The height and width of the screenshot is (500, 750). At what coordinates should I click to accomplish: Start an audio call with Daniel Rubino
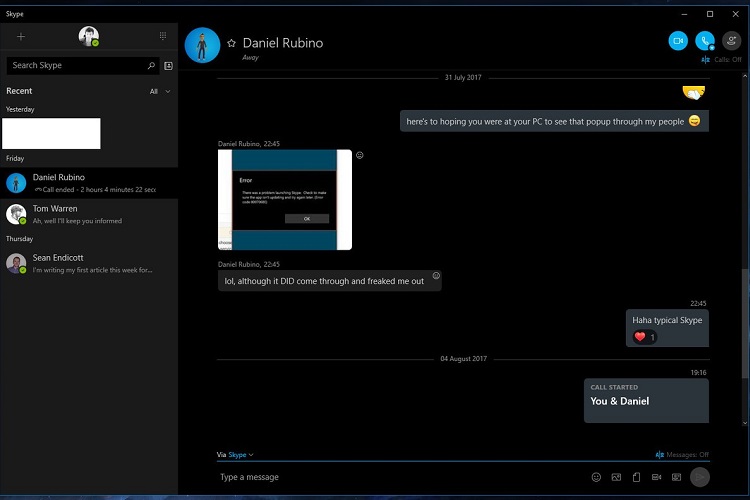point(705,41)
